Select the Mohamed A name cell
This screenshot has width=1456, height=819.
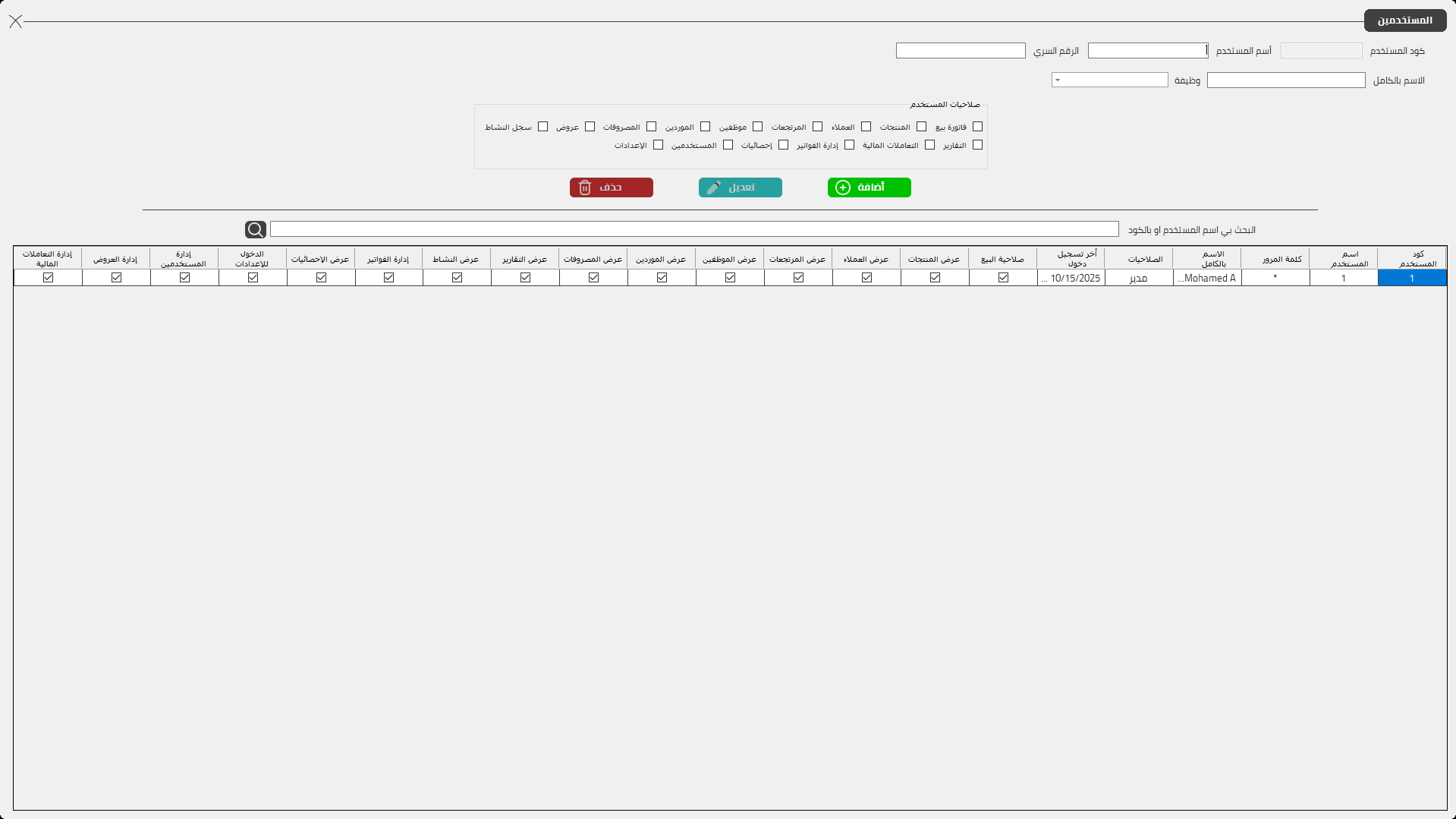click(x=1207, y=279)
